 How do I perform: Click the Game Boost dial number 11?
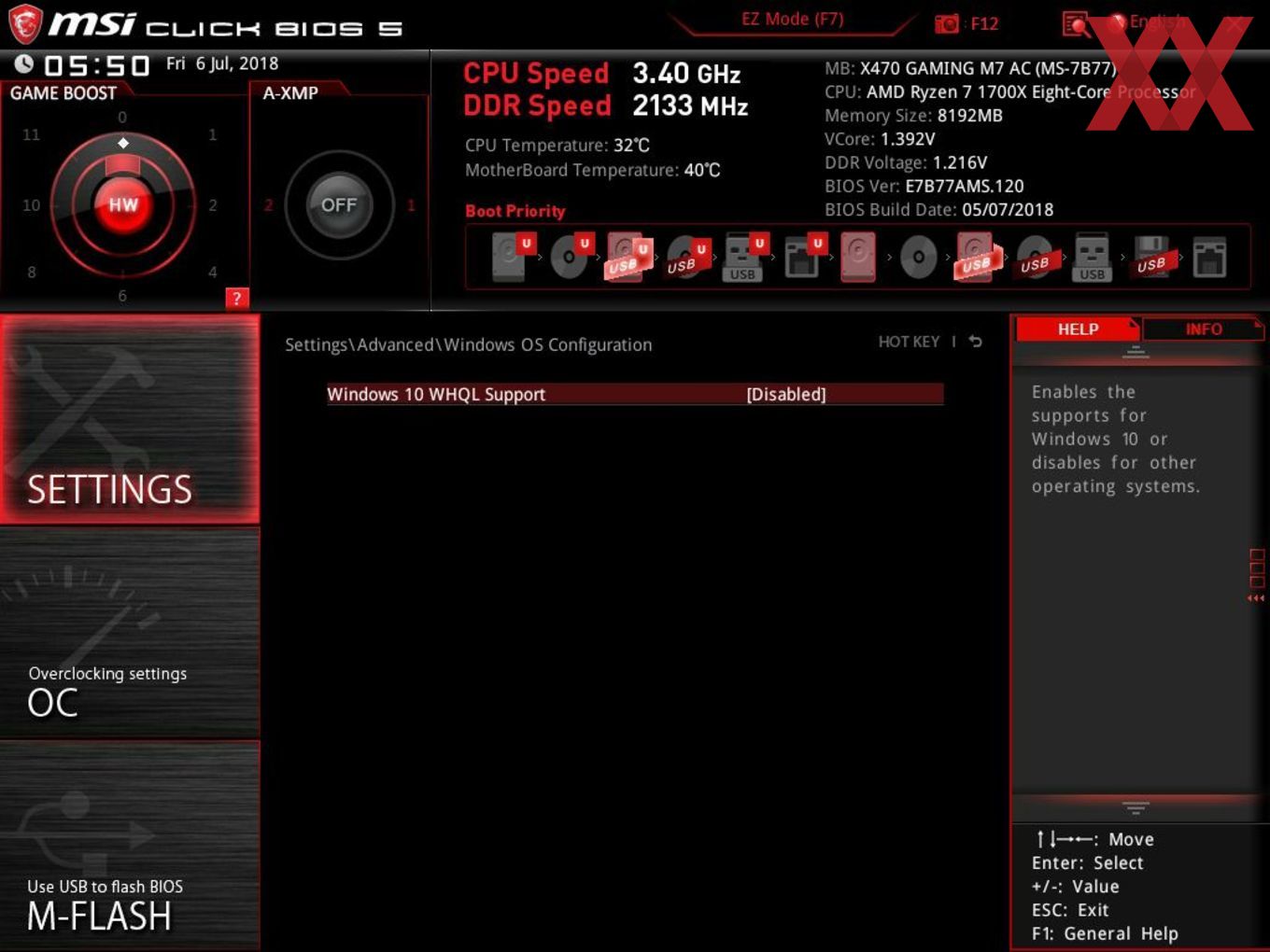(x=31, y=134)
